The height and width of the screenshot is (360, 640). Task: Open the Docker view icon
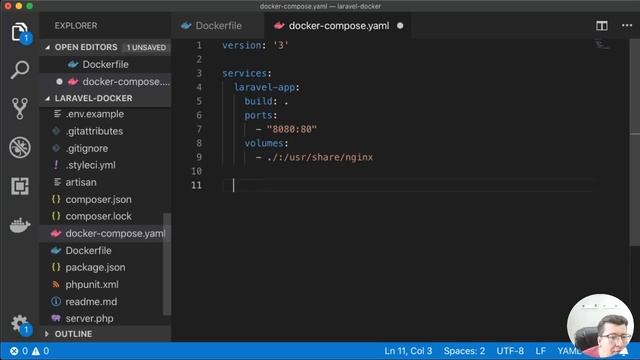pyautogui.click(x=20, y=225)
